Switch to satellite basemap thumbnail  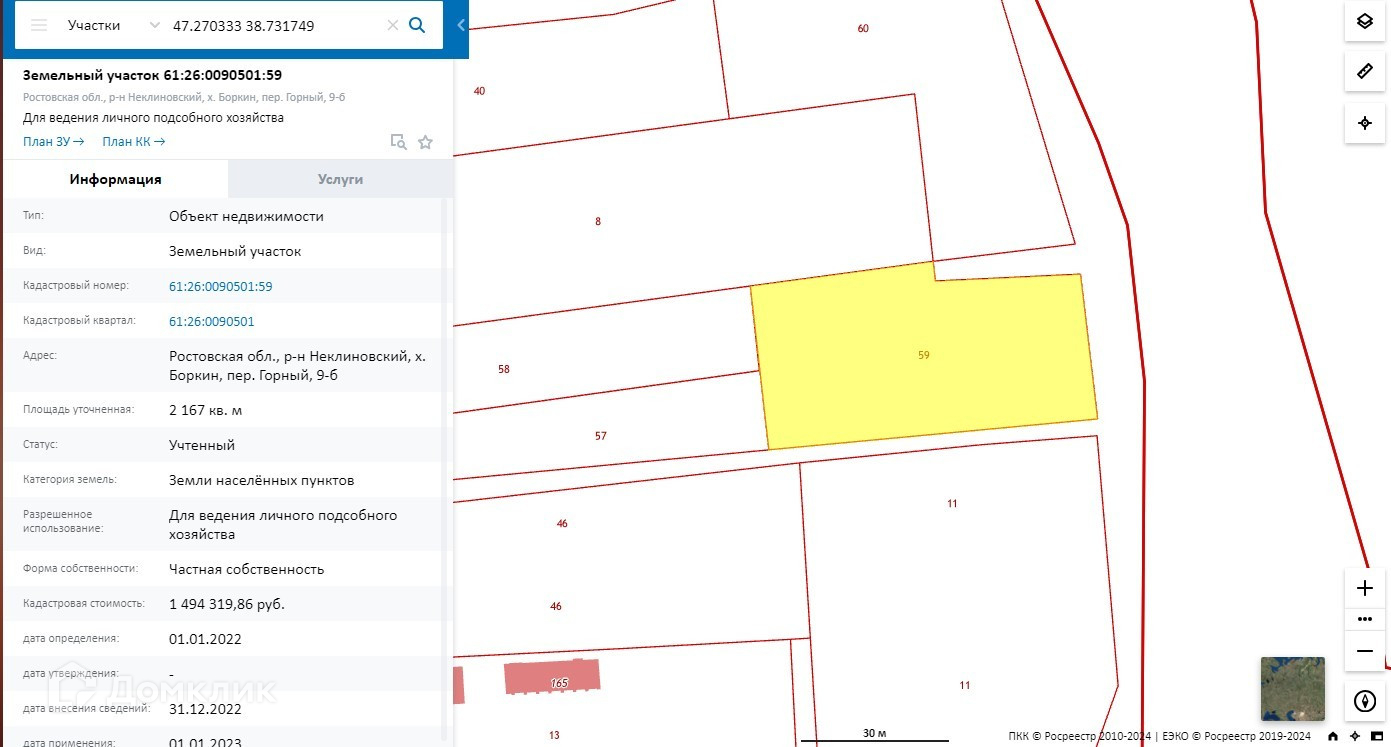click(1293, 689)
